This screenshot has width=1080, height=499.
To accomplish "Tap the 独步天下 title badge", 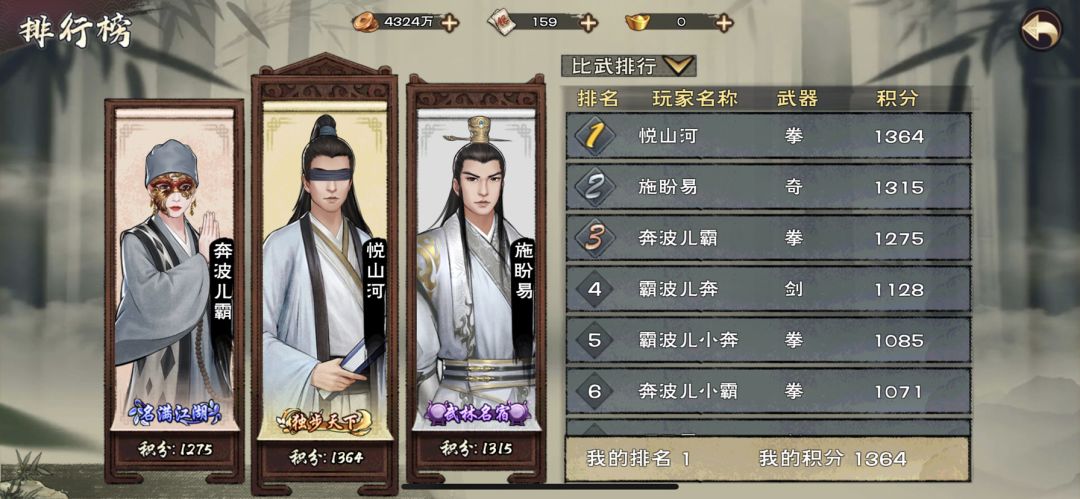I will (324, 422).
